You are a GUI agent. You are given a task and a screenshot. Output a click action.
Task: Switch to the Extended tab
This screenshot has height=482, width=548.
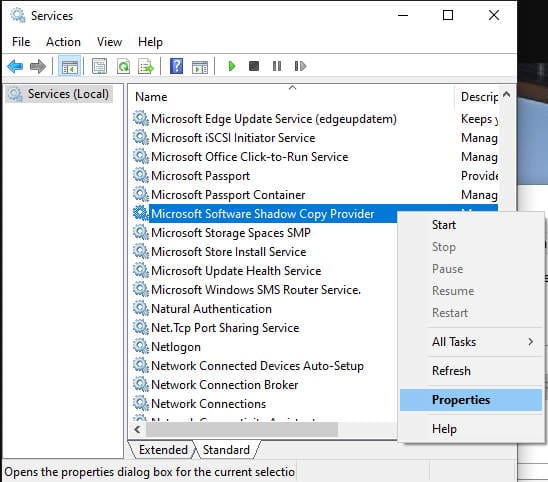pyautogui.click(x=163, y=450)
